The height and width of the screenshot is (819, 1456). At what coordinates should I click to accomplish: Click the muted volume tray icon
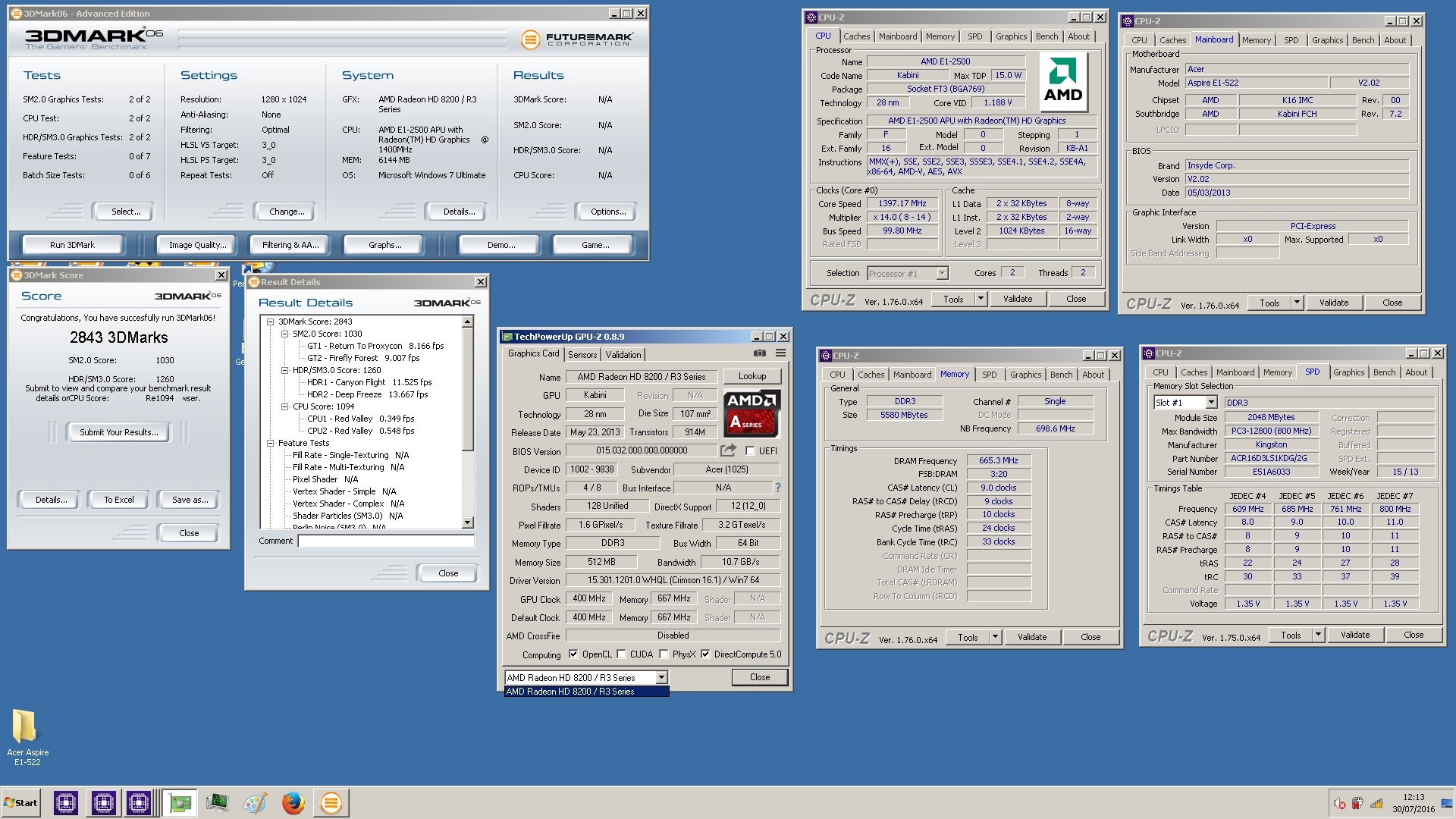tap(1339, 804)
